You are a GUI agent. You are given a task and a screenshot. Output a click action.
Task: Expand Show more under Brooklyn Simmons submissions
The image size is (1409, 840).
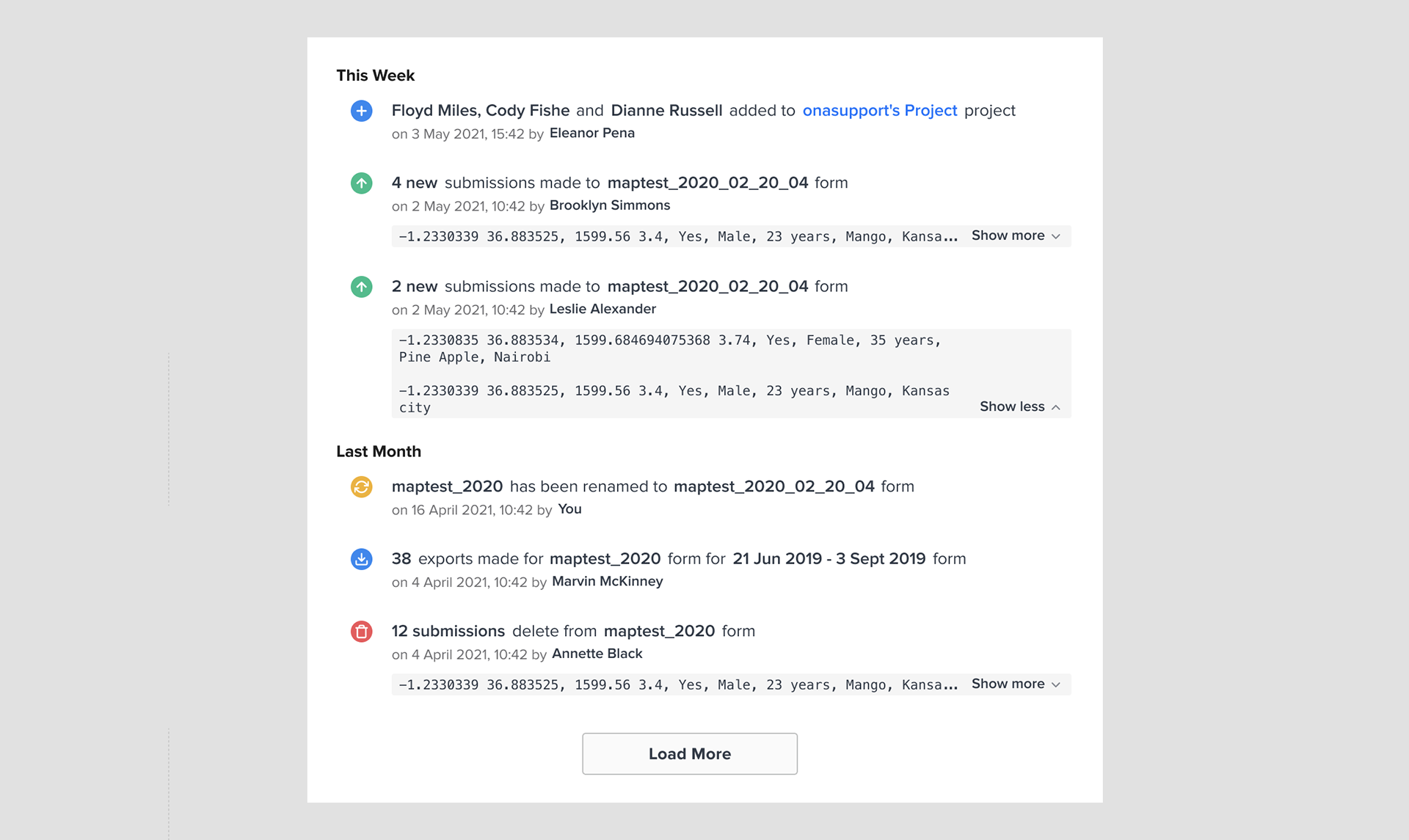(1016, 235)
